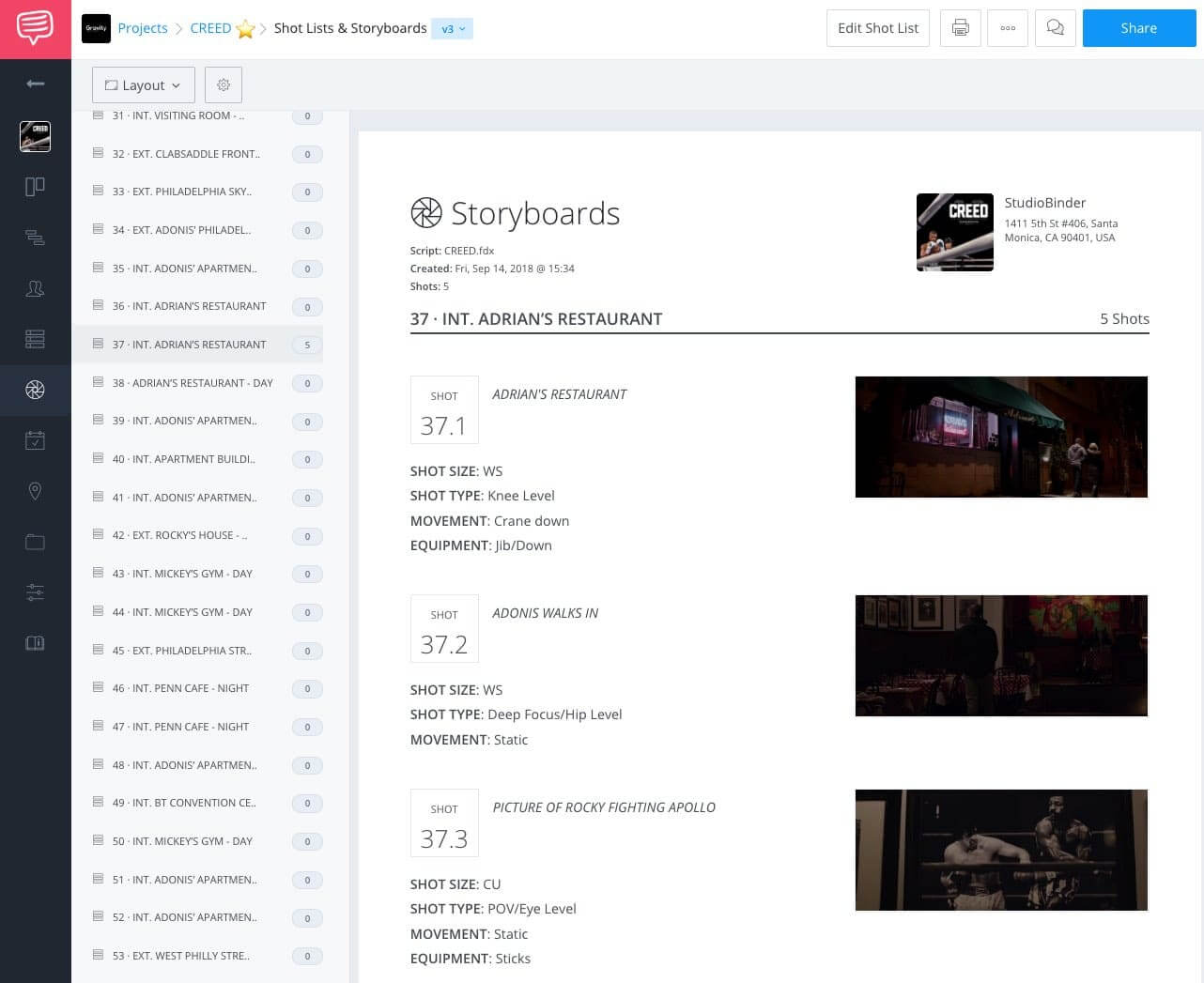The height and width of the screenshot is (983, 1204).
Task: Open storyboard image for shot 37.1
Action: 1001,437
